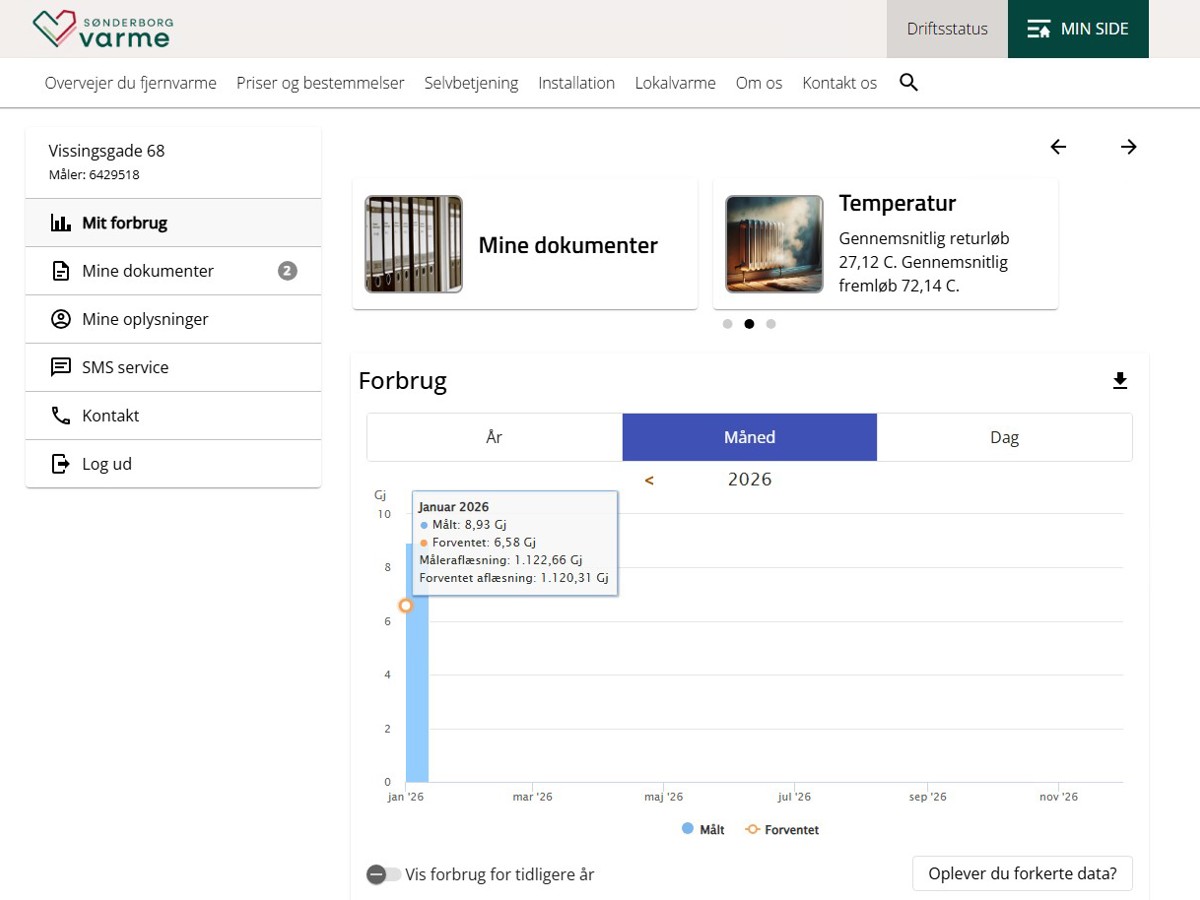
Task: Open the Temperatur card thumbnail
Action: [x=774, y=244]
